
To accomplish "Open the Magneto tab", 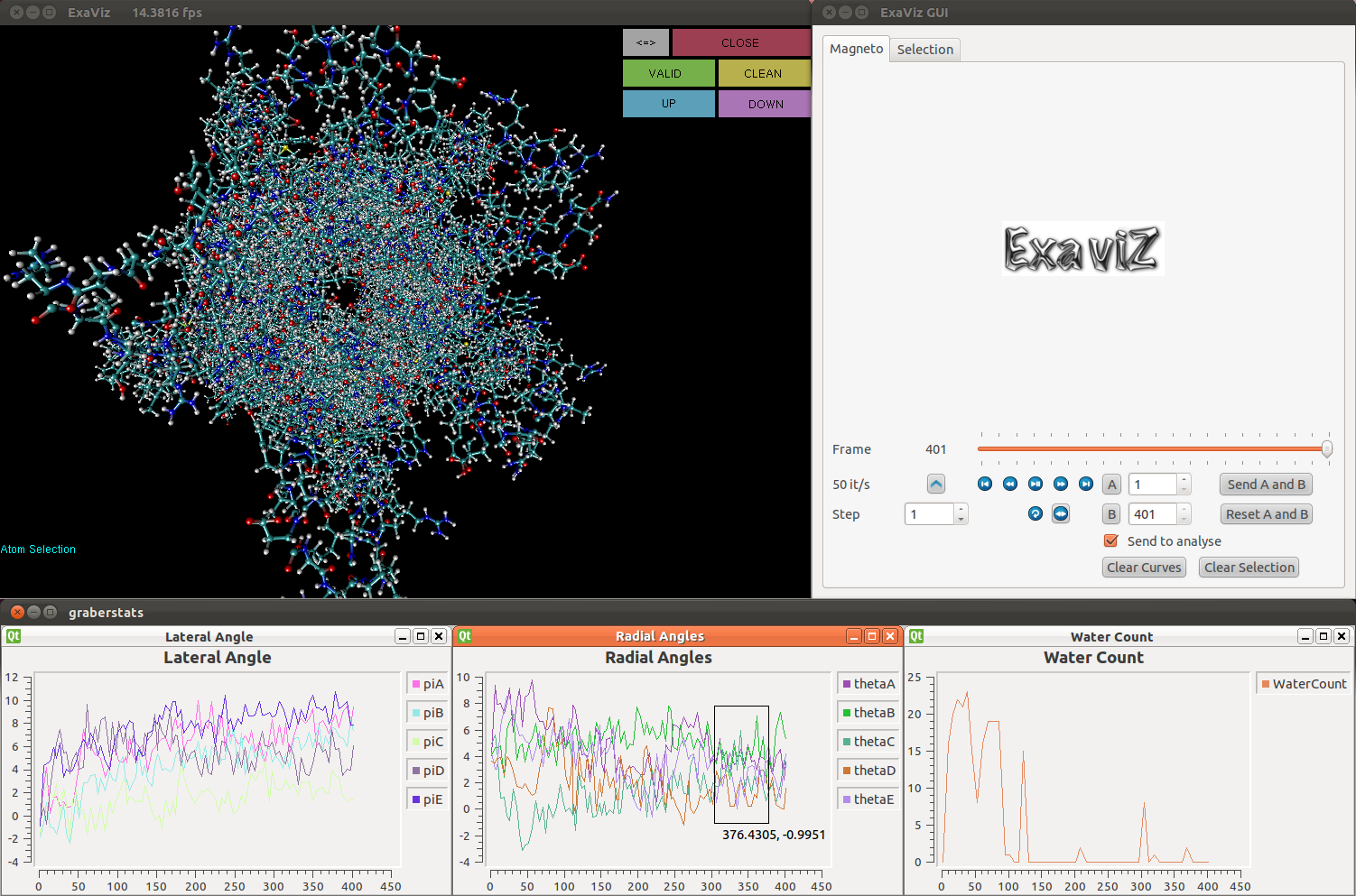I will (x=856, y=49).
